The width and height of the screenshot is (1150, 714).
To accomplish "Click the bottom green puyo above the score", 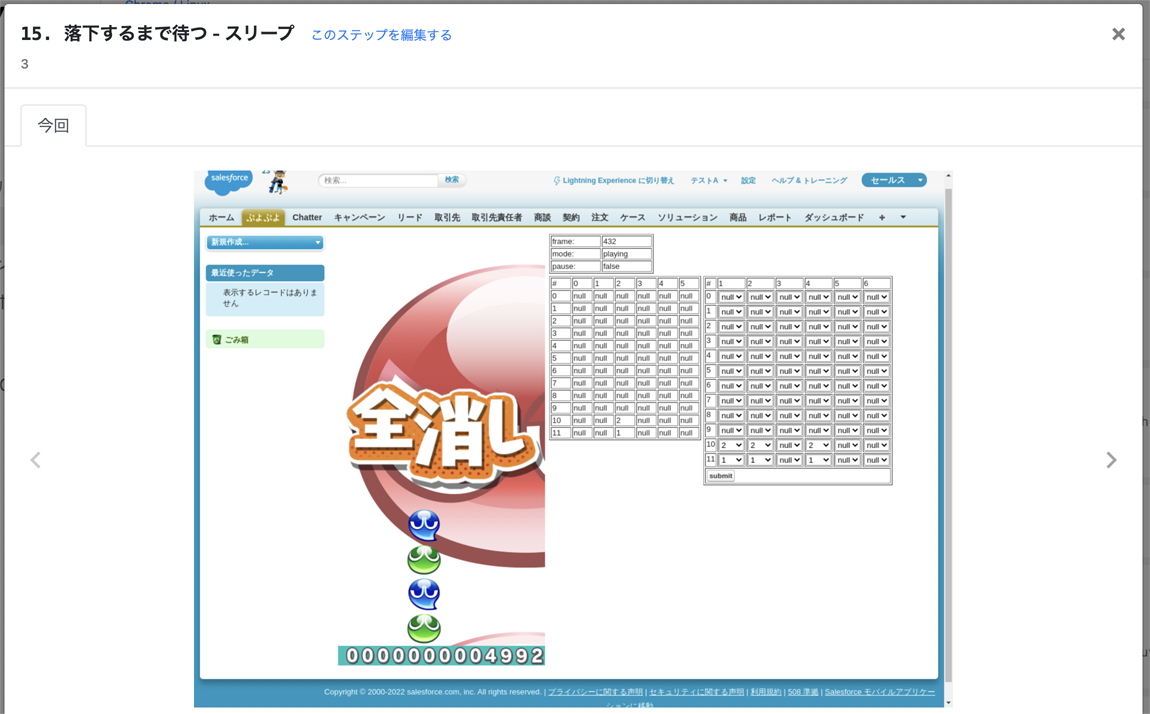I will coord(424,628).
